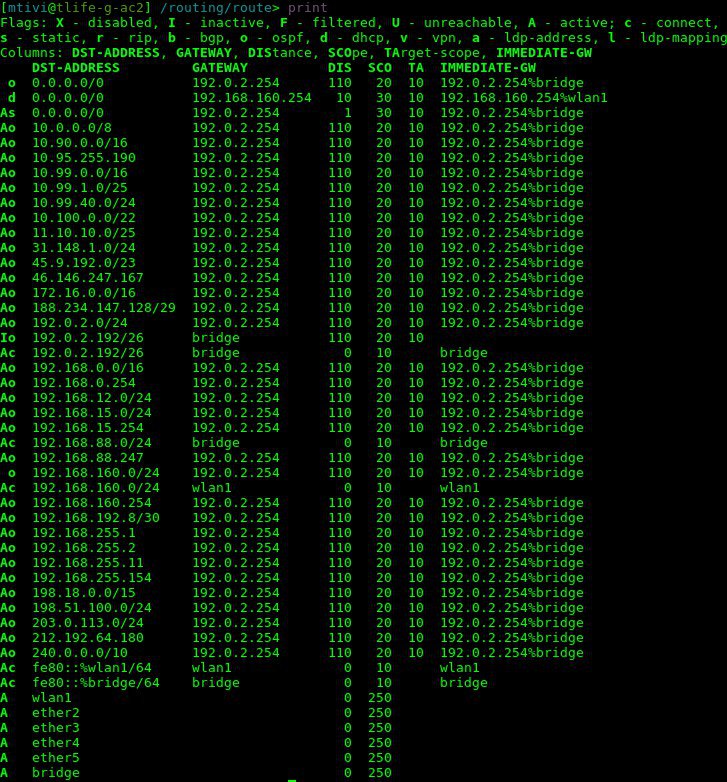The width and height of the screenshot is (727, 782).
Task: Select destination '192.0.2.0/24'
Action: click(80, 323)
